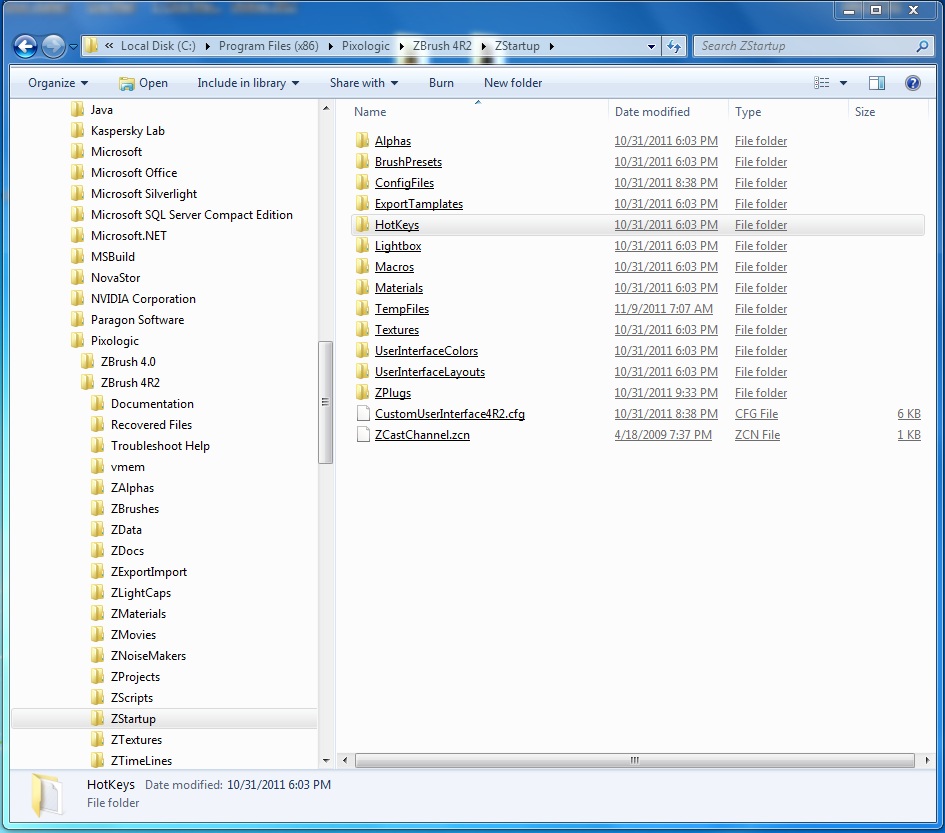Click Burn in the toolbar
The width and height of the screenshot is (945, 833).
click(x=441, y=83)
